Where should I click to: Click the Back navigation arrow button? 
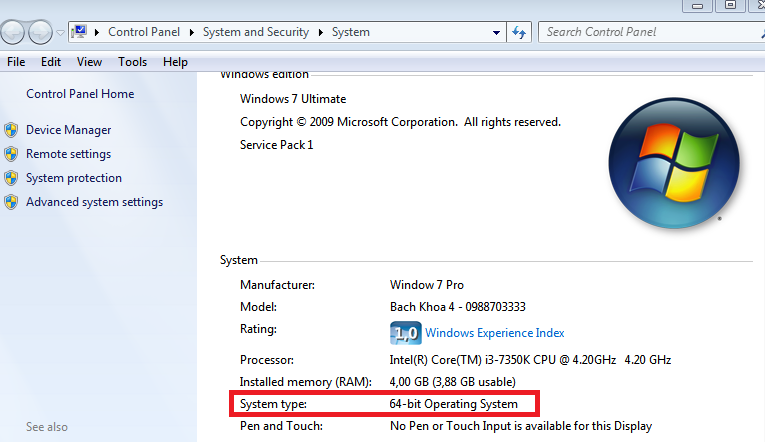point(12,33)
